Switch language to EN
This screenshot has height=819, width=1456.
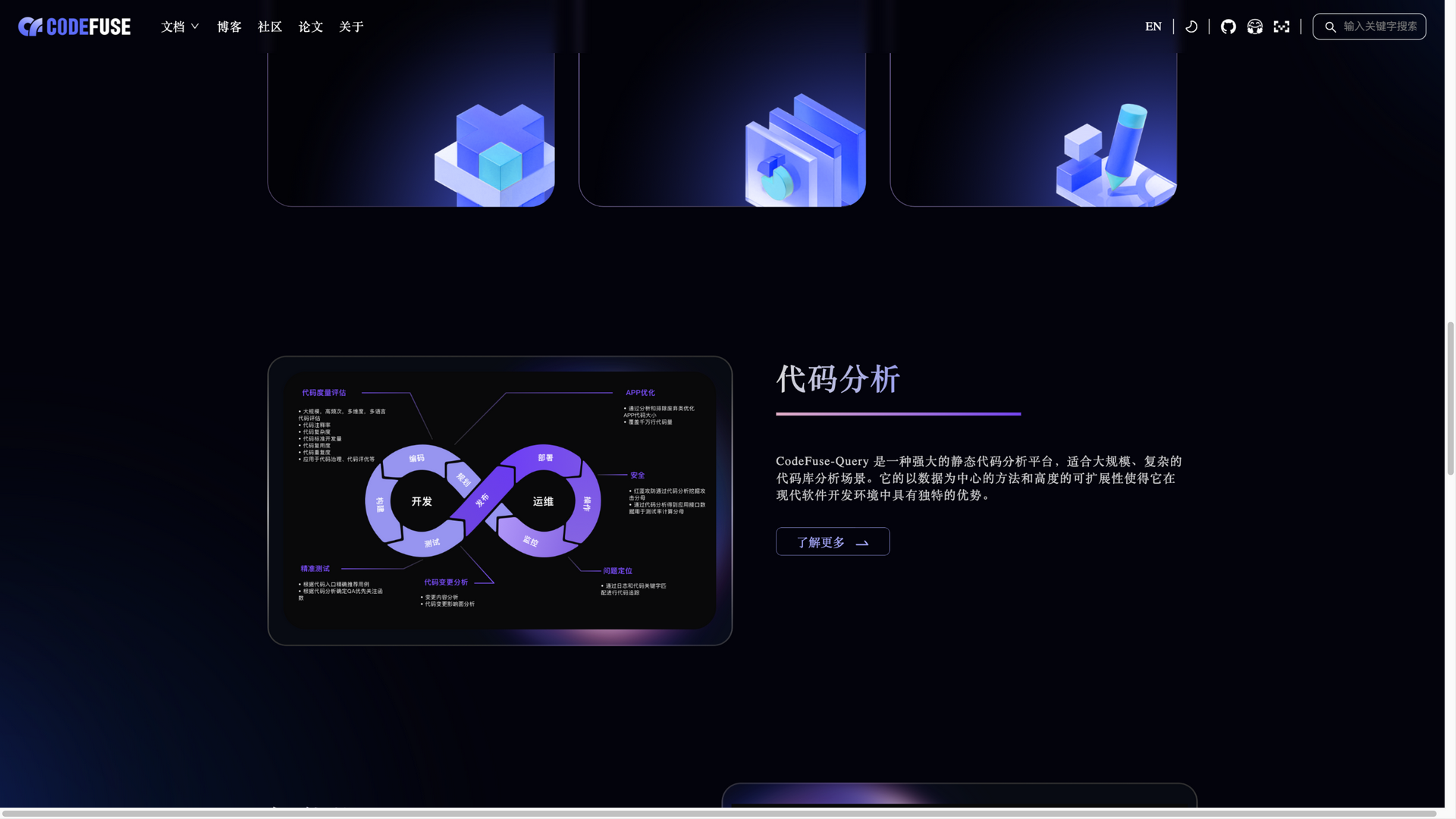pyautogui.click(x=1153, y=27)
